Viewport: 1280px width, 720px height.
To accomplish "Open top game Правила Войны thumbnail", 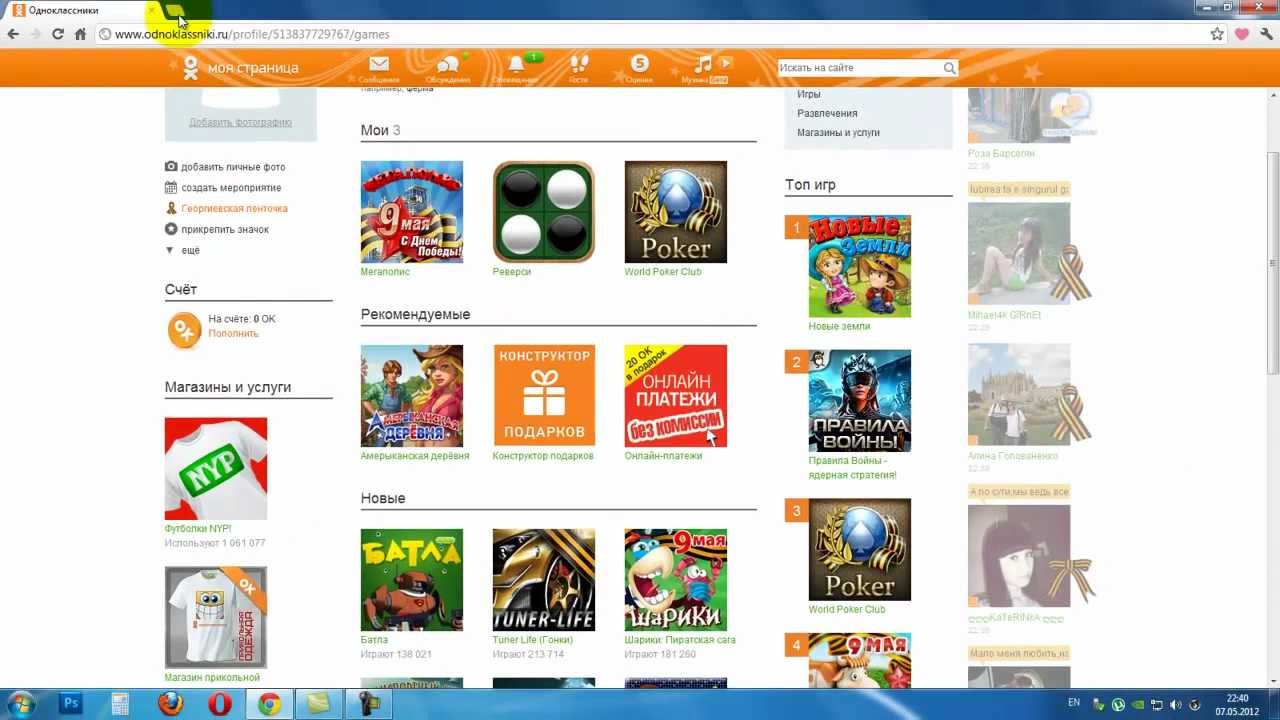I will pyautogui.click(x=860, y=401).
